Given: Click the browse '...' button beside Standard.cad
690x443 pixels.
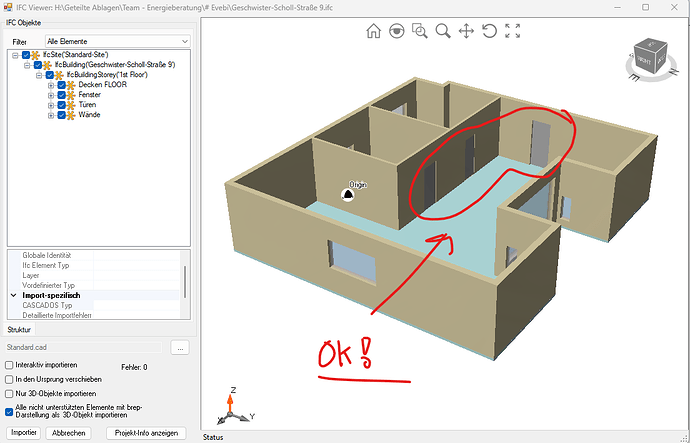Looking at the screenshot, I should [180, 348].
